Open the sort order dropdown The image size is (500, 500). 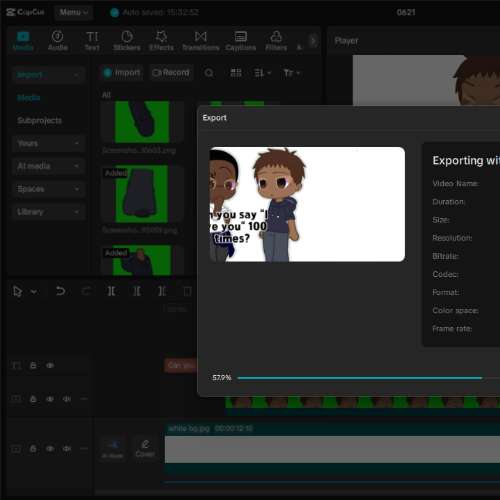(x=262, y=73)
